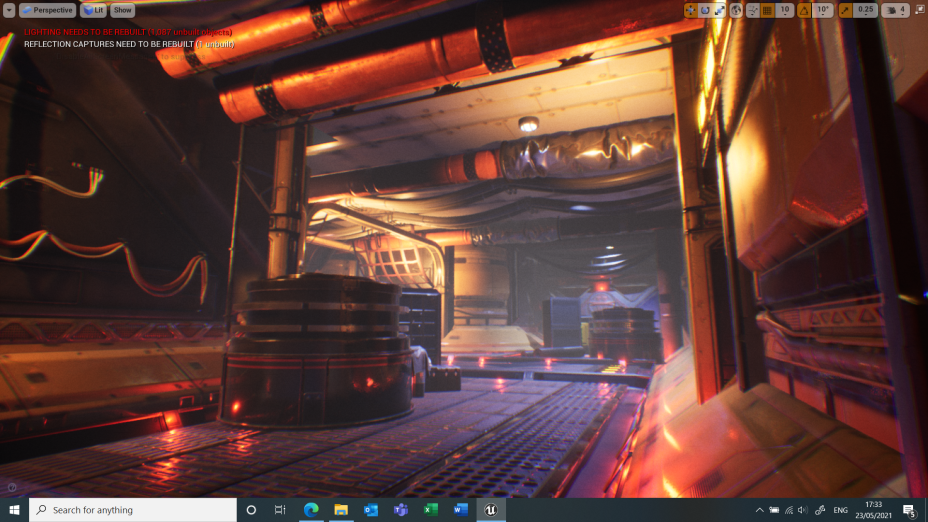The width and height of the screenshot is (928, 522).
Task: Open clock and calendar 17:33
Action: click(874, 510)
